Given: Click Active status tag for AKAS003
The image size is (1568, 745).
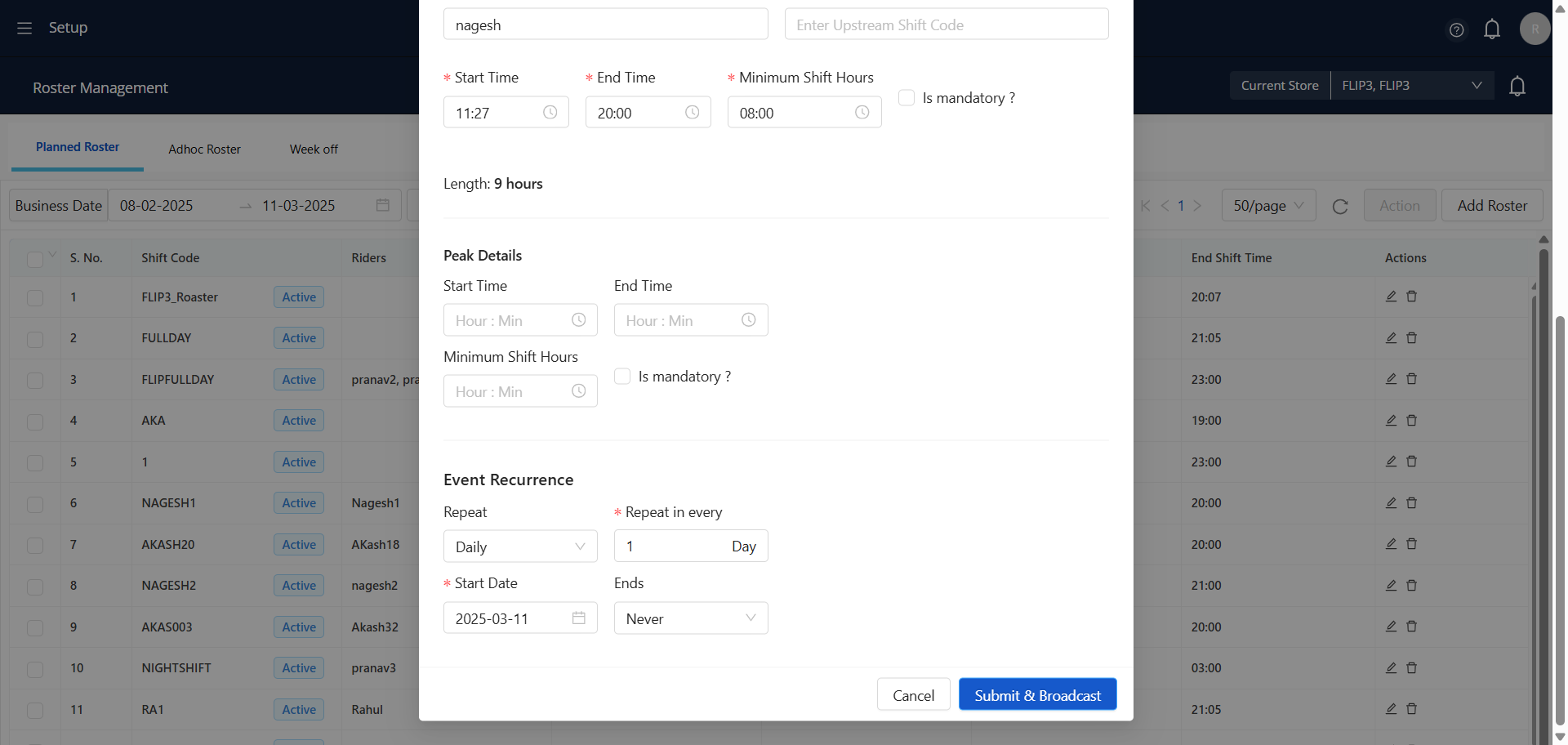Looking at the screenshot, I should 299,627.
